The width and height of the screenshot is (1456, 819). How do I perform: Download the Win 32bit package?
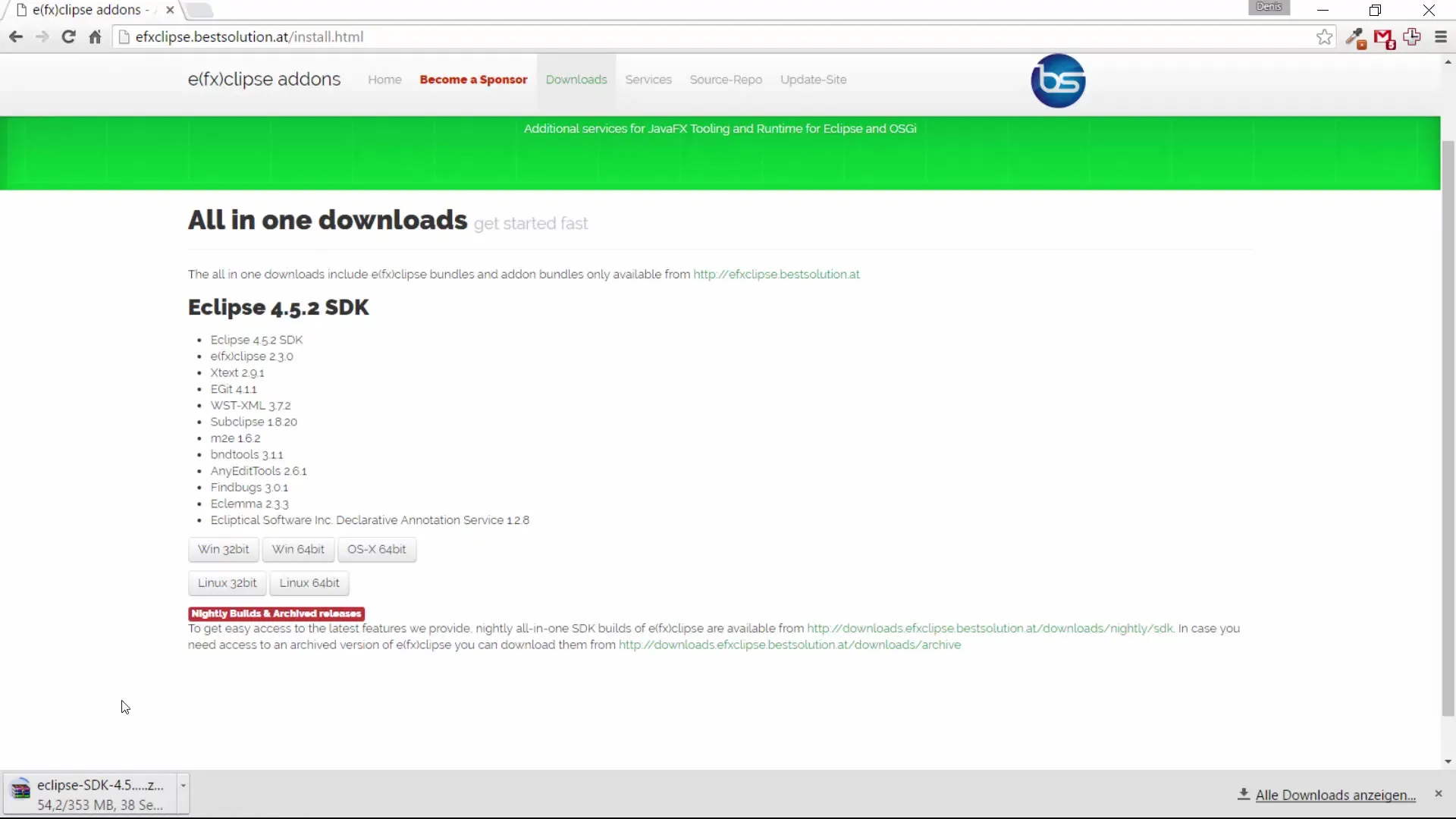click(223, 549)
